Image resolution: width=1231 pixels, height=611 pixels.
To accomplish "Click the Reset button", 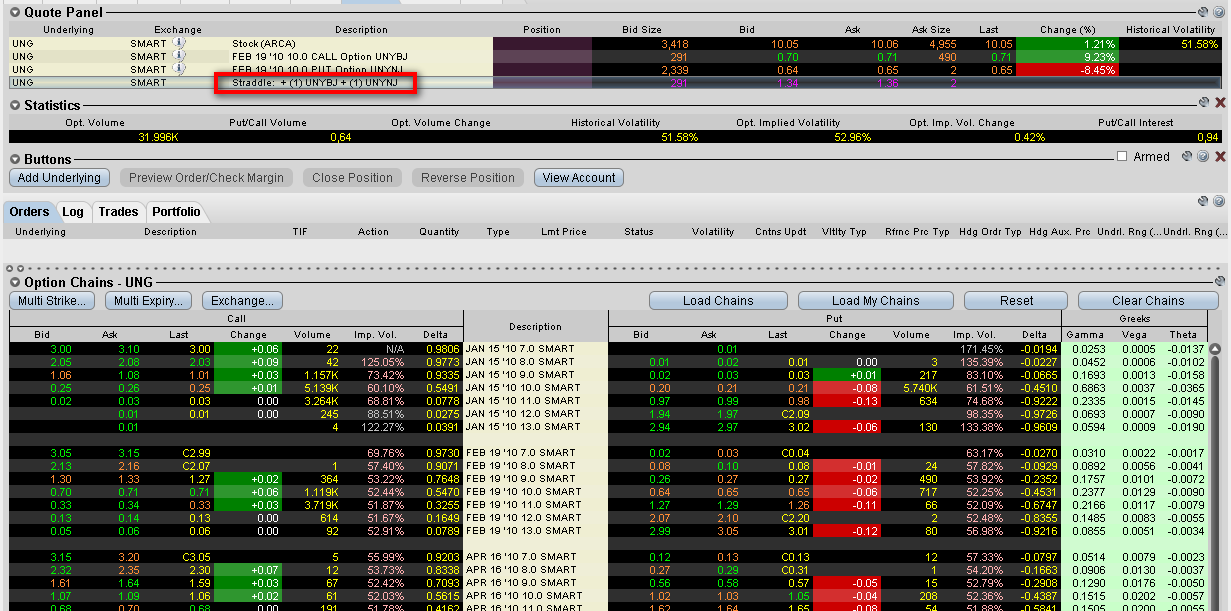I will [1017, 300].
